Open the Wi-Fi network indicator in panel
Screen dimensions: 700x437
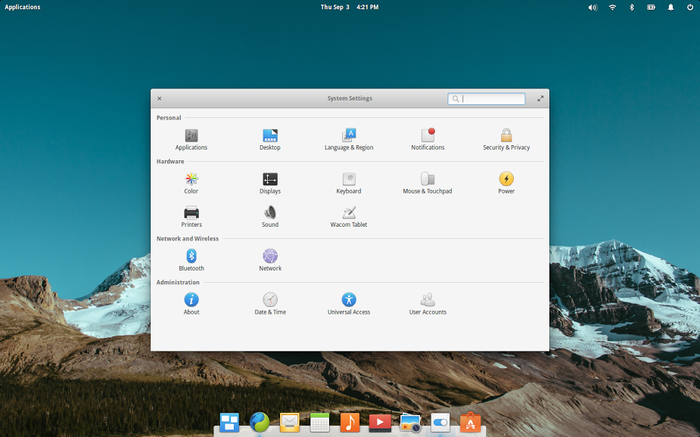point(612,7)
